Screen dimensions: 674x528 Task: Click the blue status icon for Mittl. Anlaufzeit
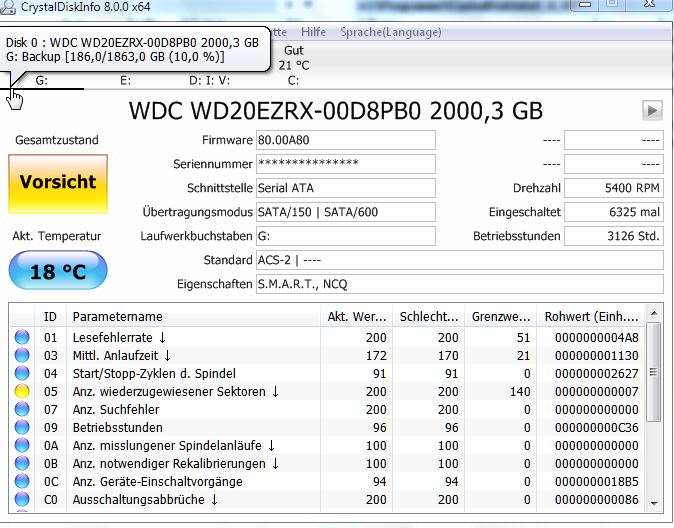(x=22, y=355)
